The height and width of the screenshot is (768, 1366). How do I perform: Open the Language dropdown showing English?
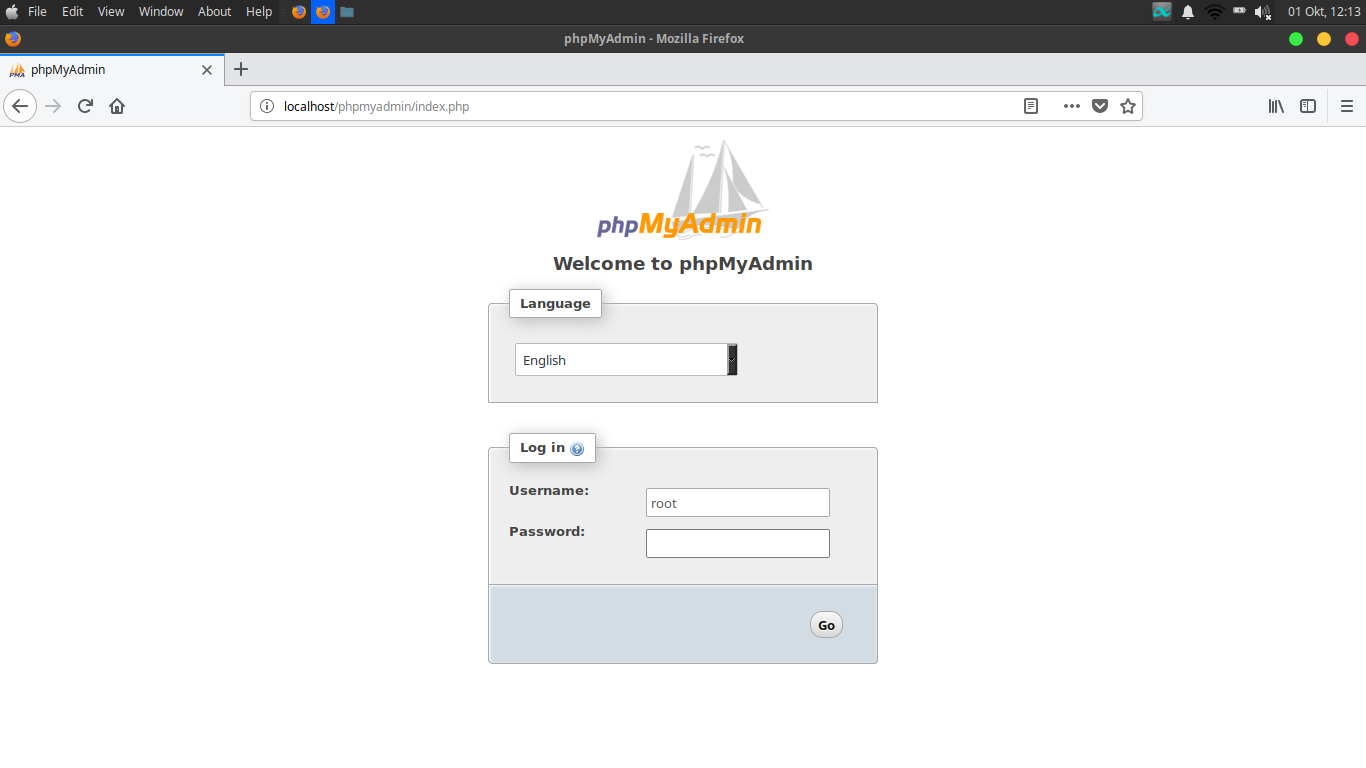pos(626,360)
